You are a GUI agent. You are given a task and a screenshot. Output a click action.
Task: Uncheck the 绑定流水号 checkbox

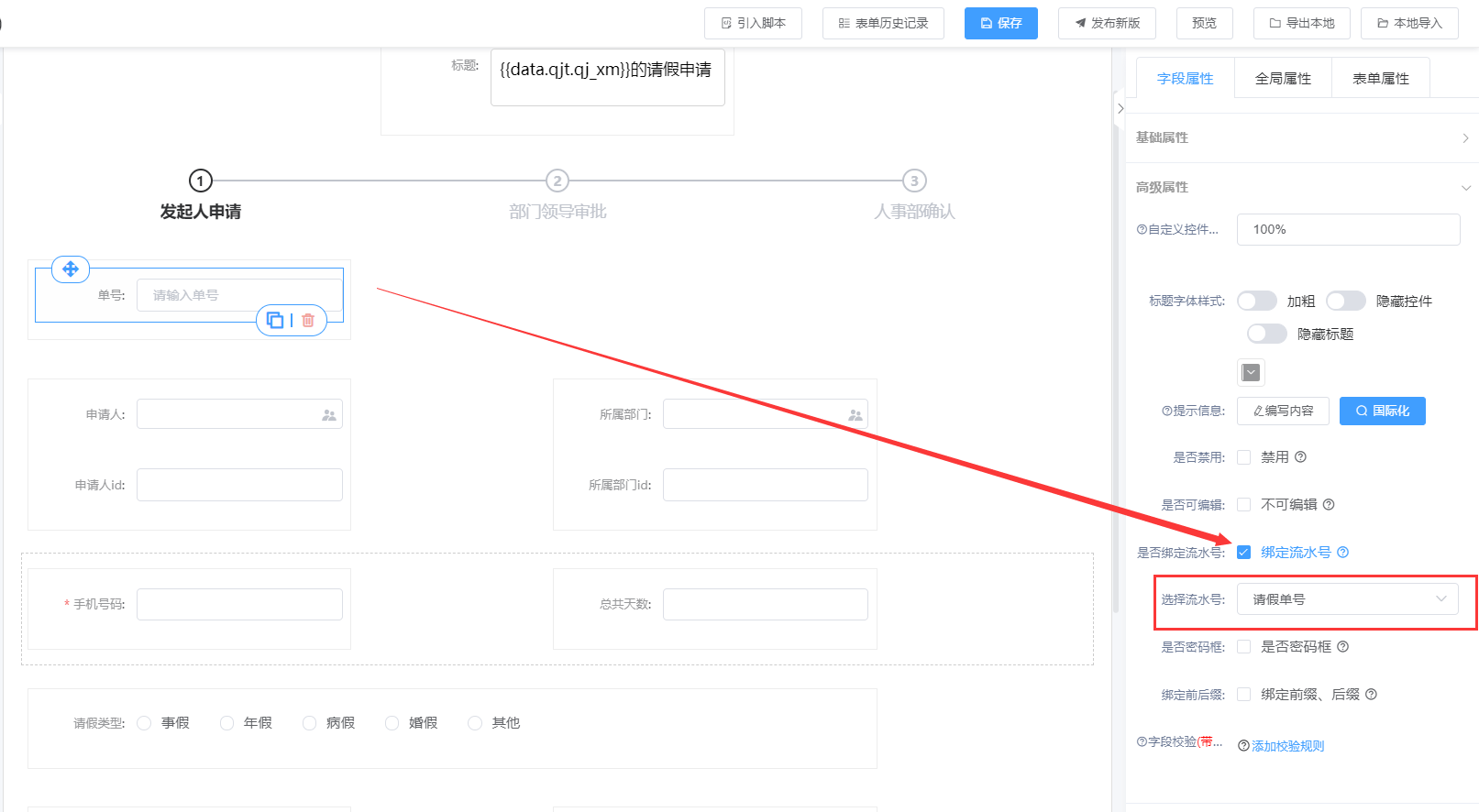[1244, 553]
